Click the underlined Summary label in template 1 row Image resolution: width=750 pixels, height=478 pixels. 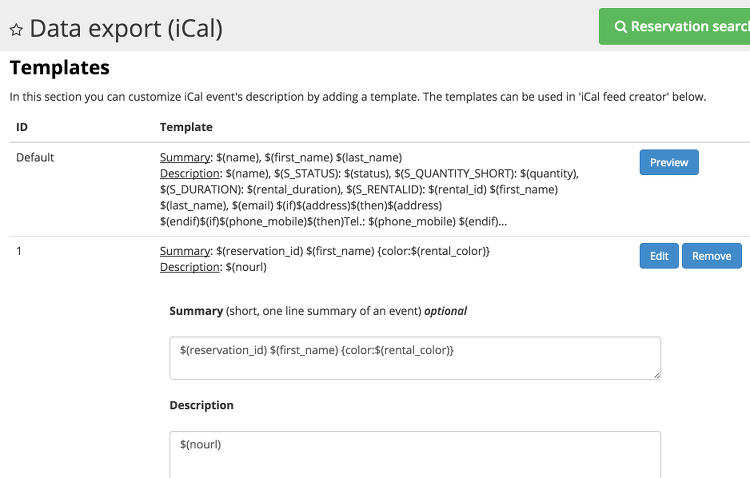coord(185,250)
